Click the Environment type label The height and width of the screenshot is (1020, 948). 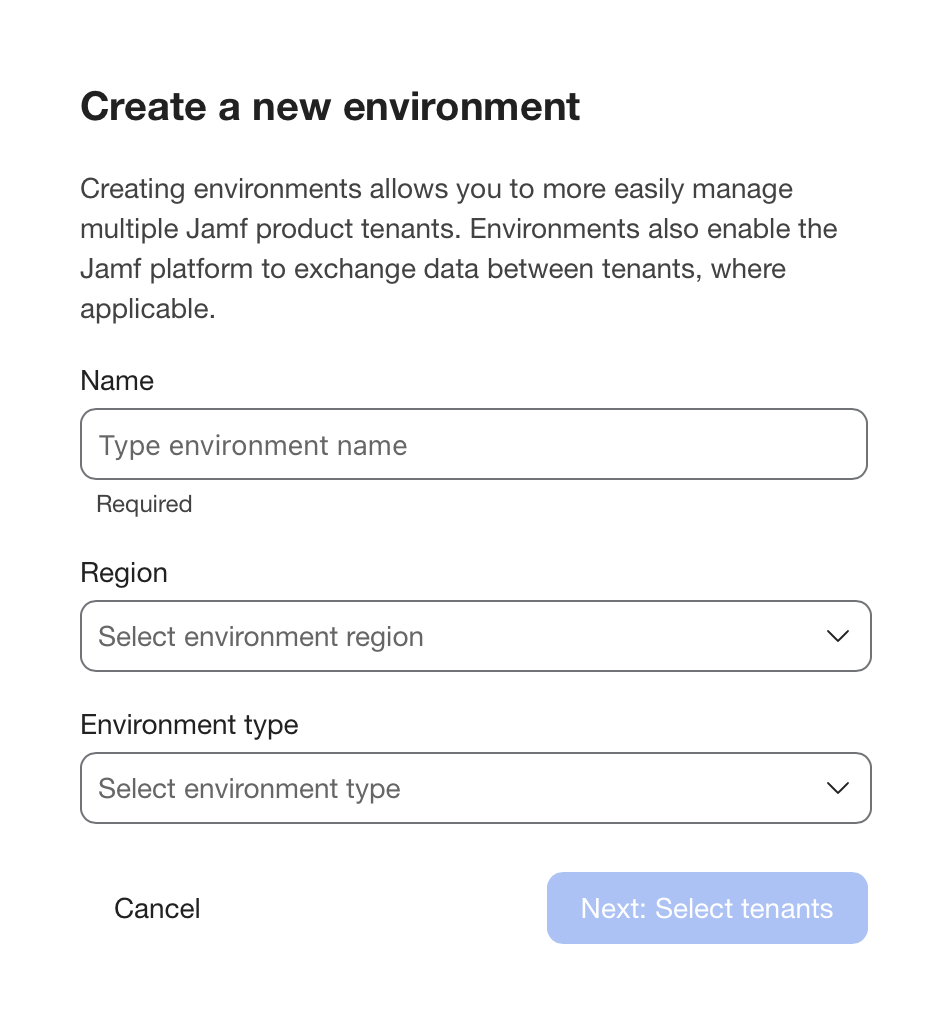click(x=189, y=725)
